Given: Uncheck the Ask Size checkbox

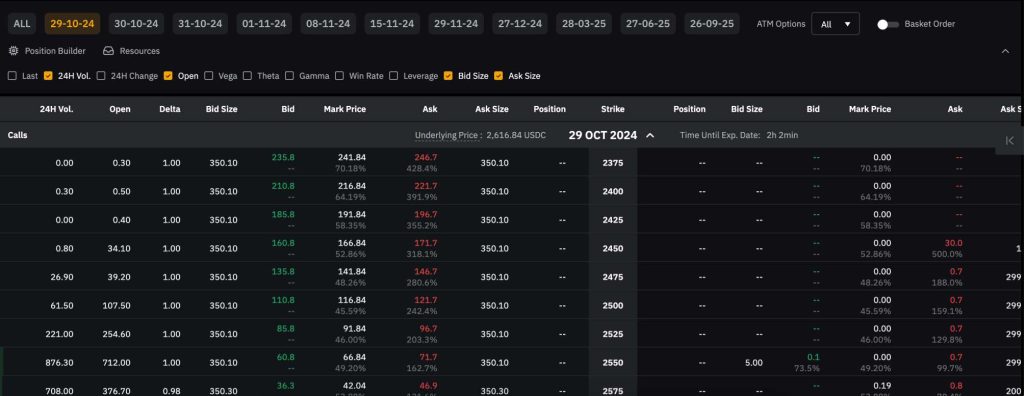Looking at the screenshot, I should 498,76.
